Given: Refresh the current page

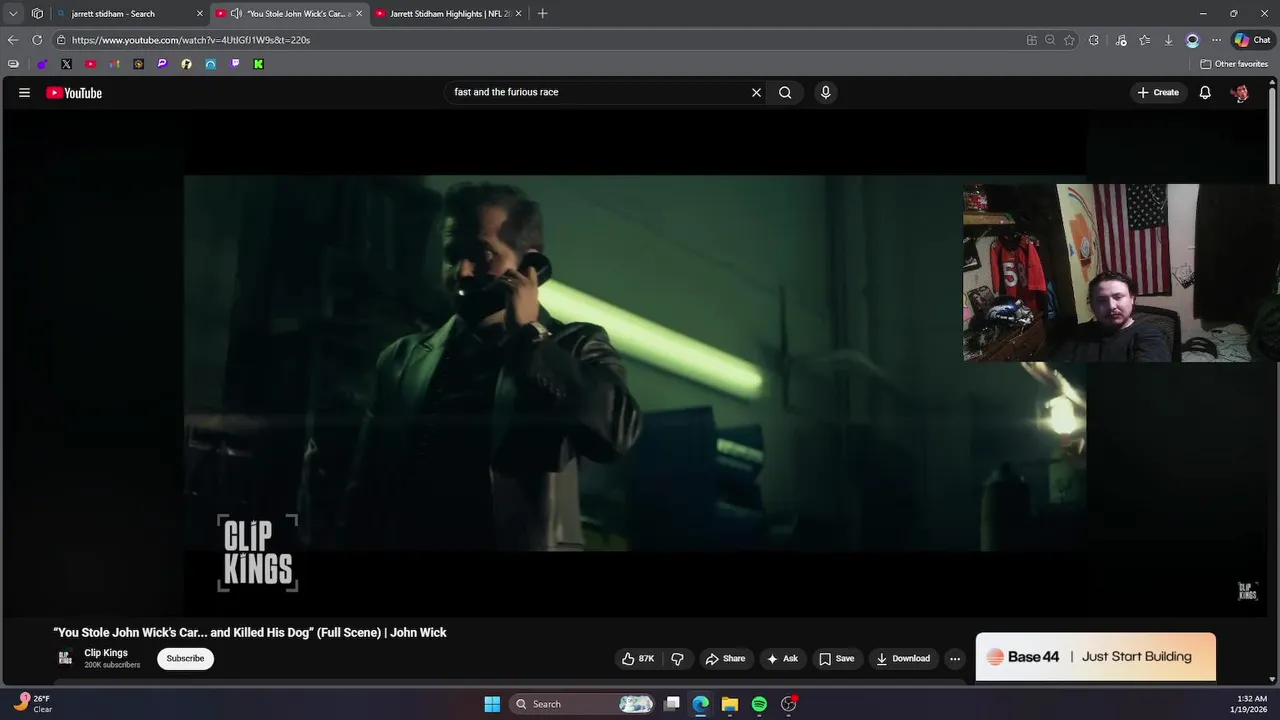Looking at the screenshot, I should [37, 40].
